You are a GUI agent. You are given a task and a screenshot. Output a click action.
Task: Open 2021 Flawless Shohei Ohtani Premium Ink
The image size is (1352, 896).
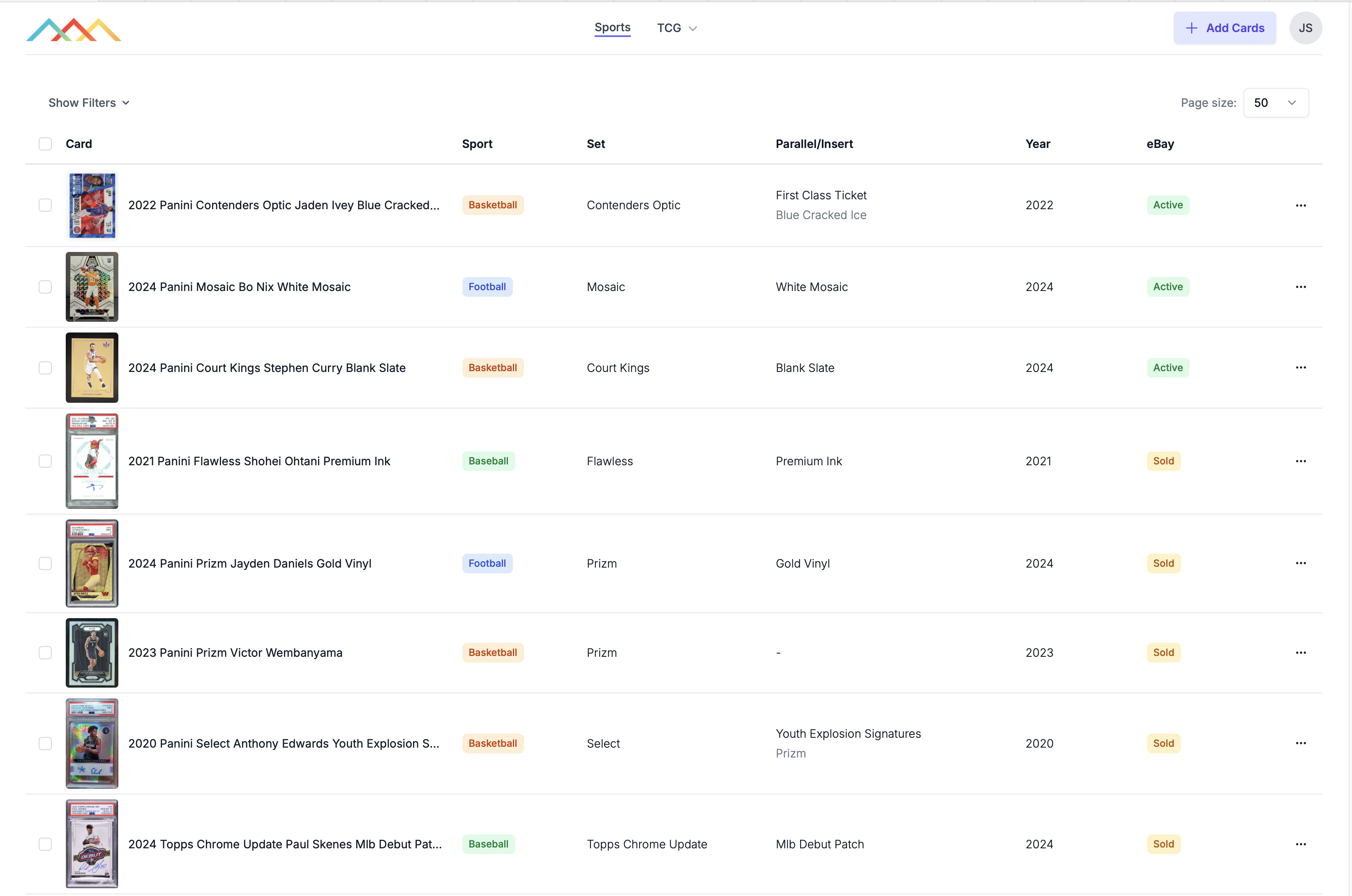tap(259, 461)
